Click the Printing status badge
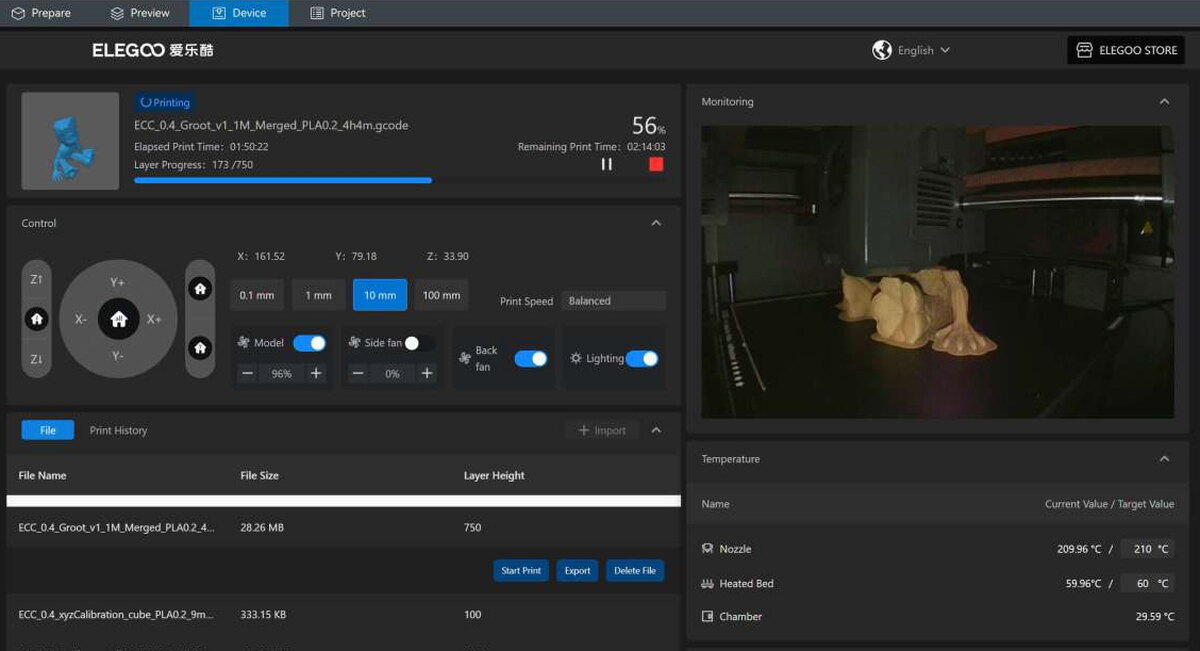This screenshot has width=1200, height=651. pyautogui.click(x=165, y=102)
